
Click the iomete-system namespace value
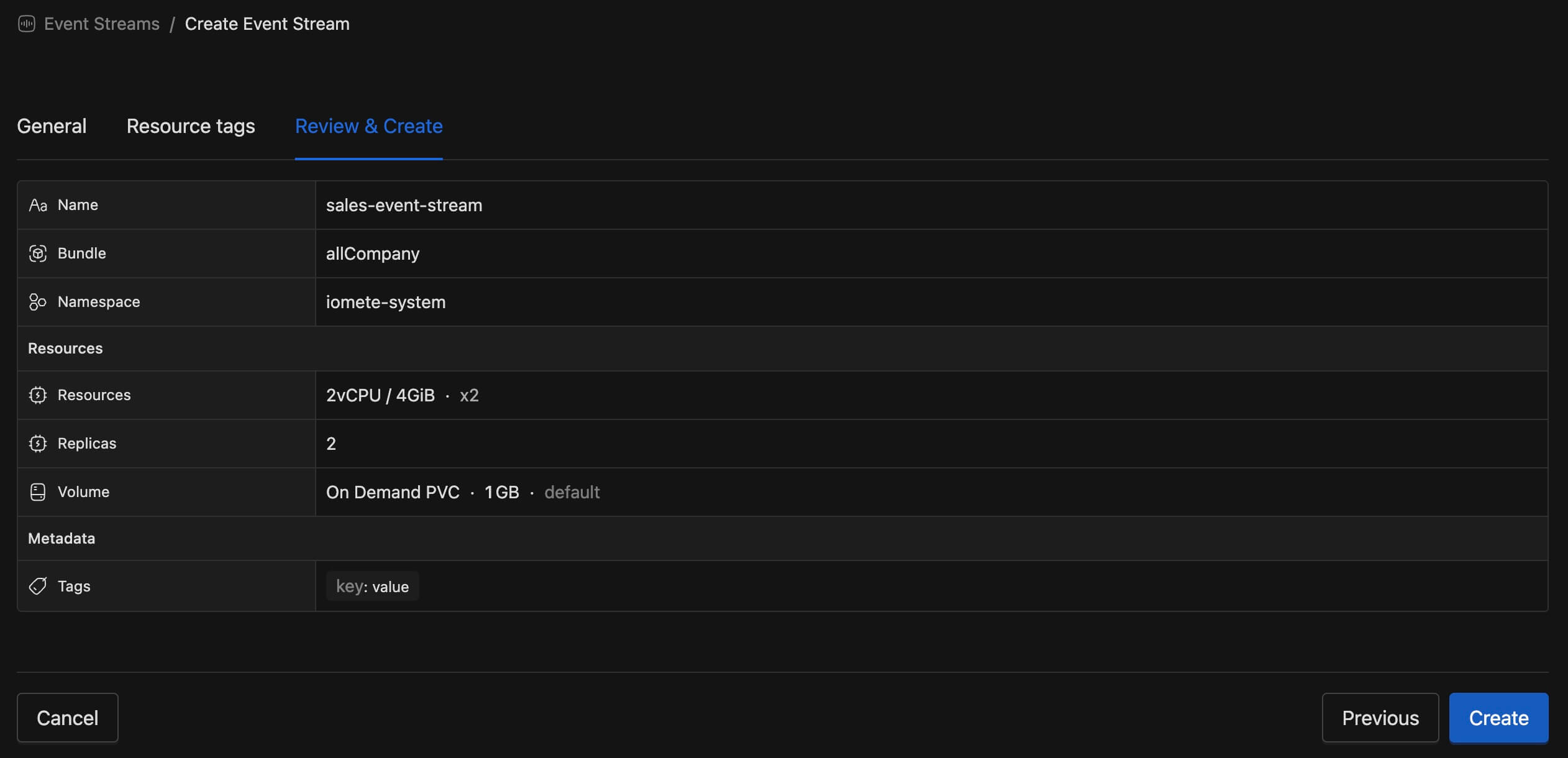[386, 302]
